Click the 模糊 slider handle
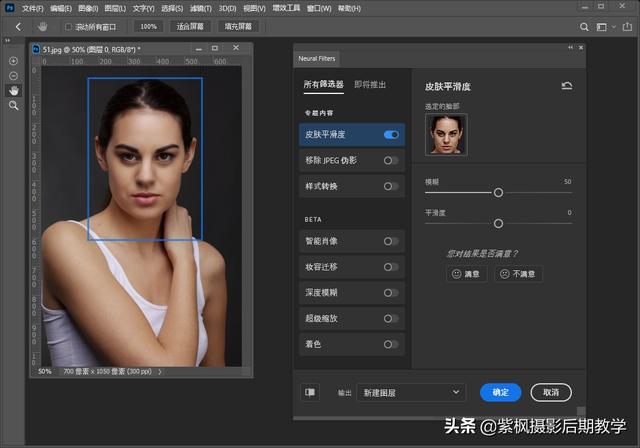The height and width of the screenshot is (448, 640). click(x=498, y=193)
